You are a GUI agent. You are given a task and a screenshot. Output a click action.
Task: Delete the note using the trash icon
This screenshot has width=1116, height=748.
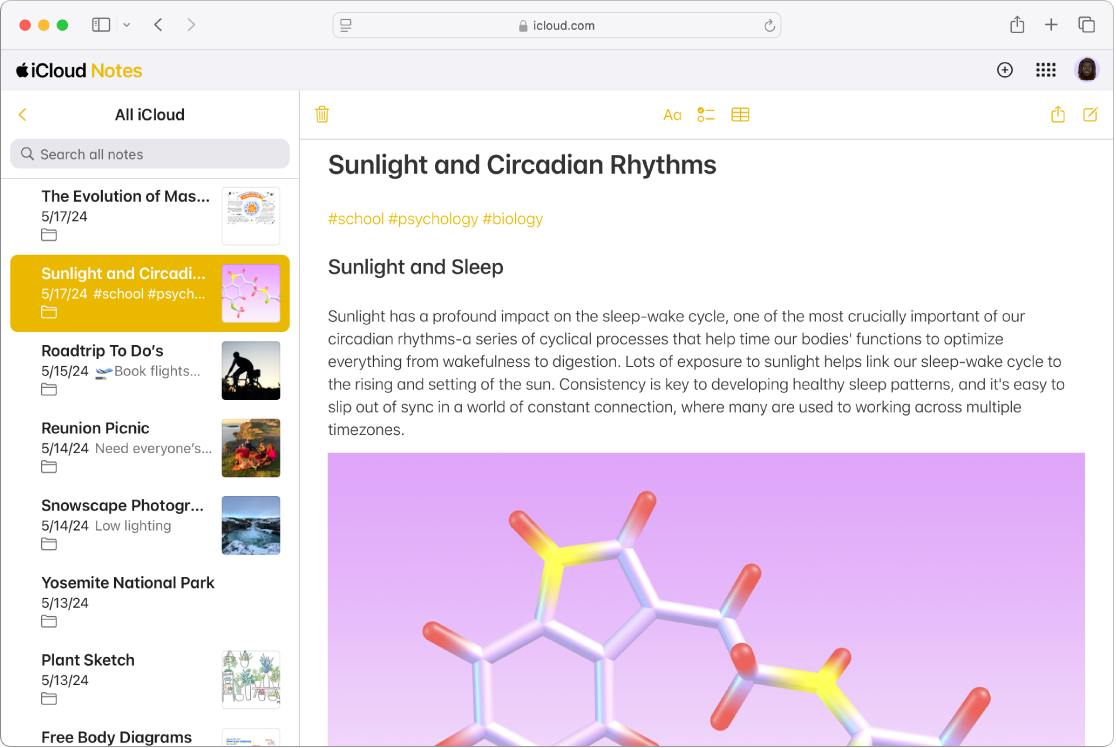coord(321,114)
